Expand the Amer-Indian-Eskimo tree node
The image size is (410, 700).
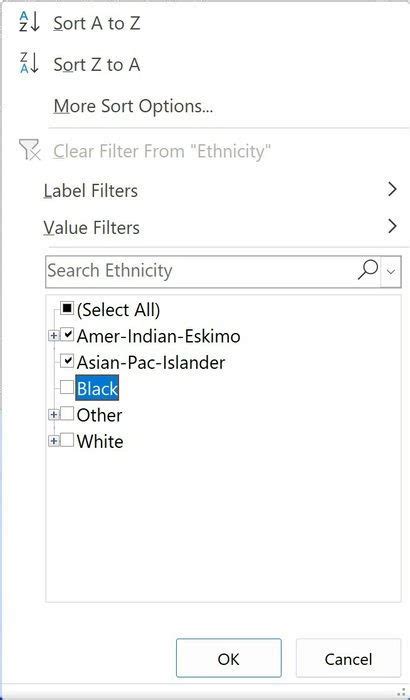tap(54, 335)
